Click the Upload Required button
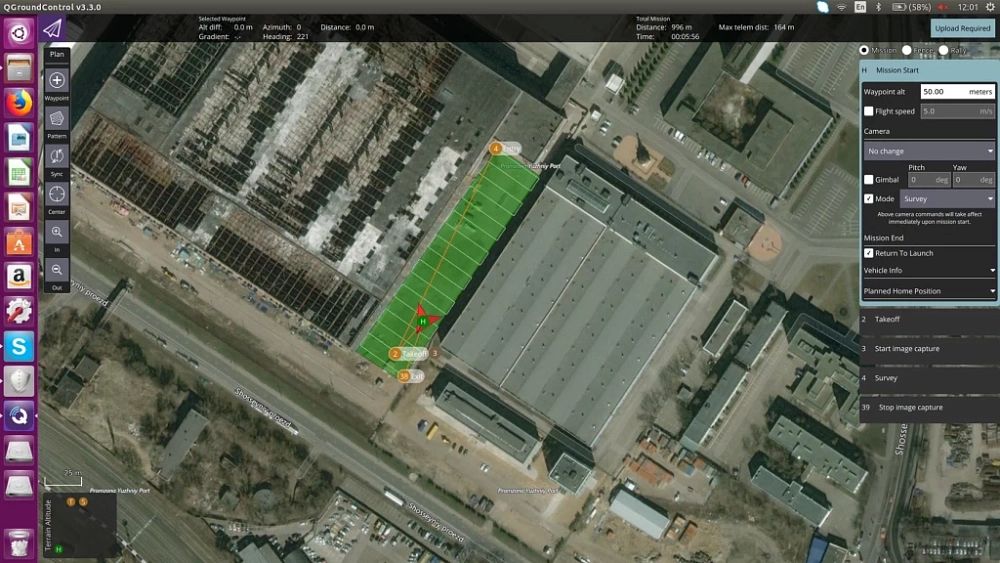1000x563 pixels. point(962,28)
